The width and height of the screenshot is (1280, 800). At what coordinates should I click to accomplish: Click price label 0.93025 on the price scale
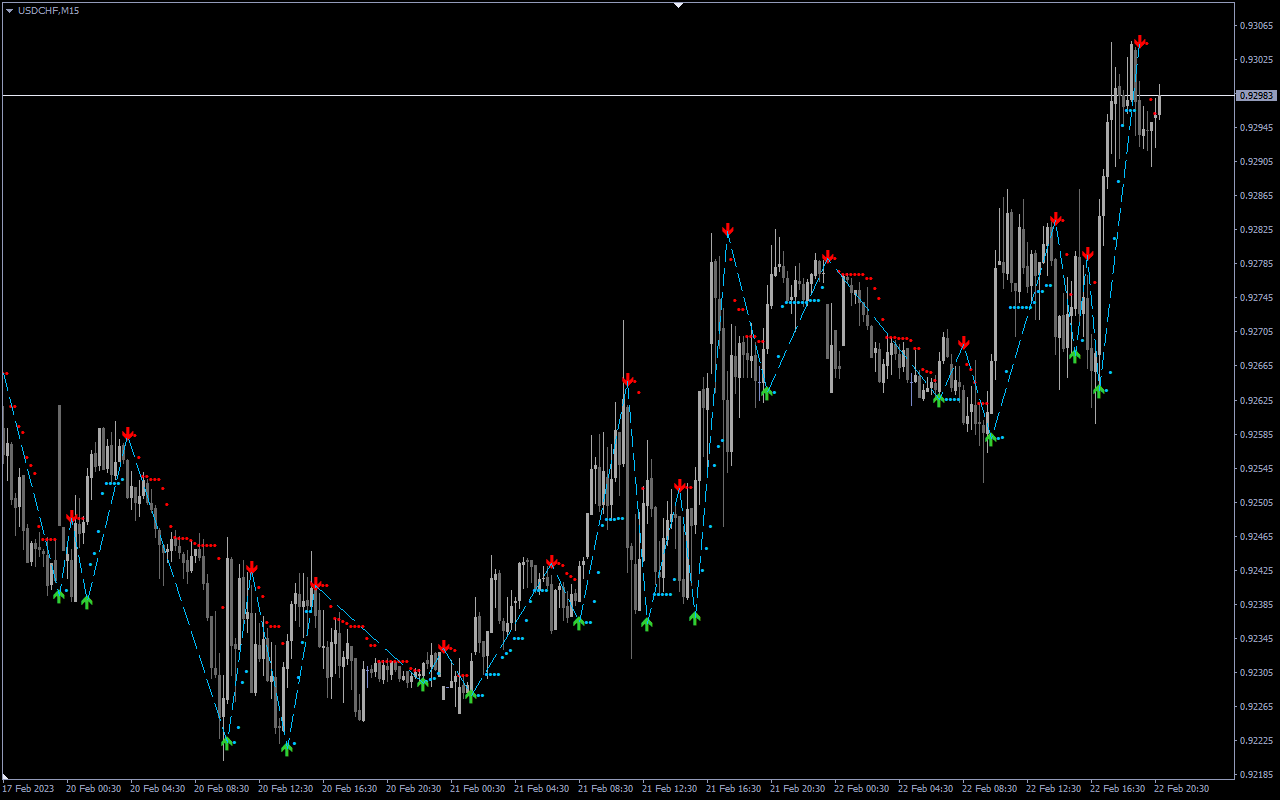click(1256, 60)
